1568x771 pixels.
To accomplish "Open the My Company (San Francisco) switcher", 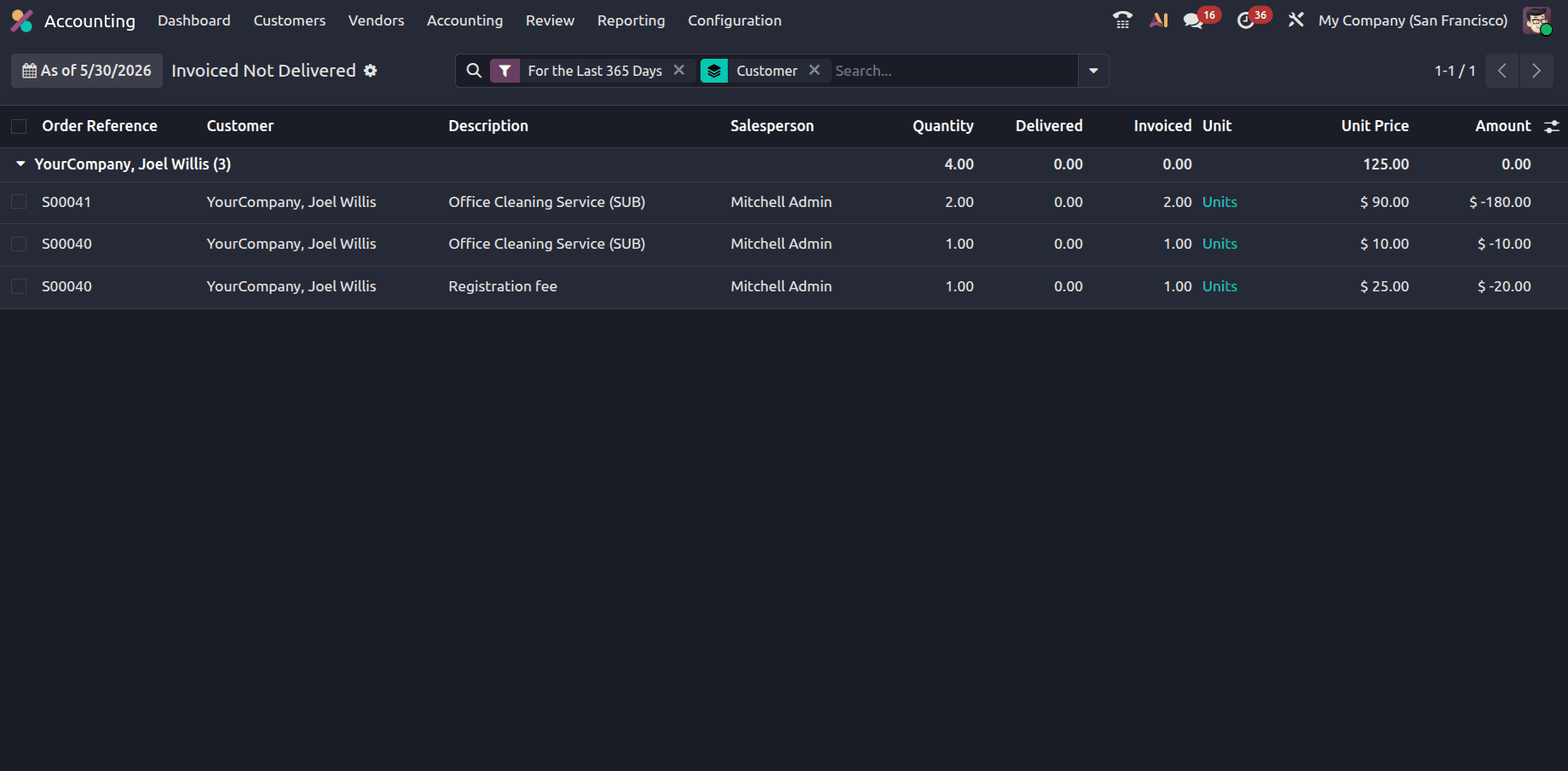I will pos(1413,20).
